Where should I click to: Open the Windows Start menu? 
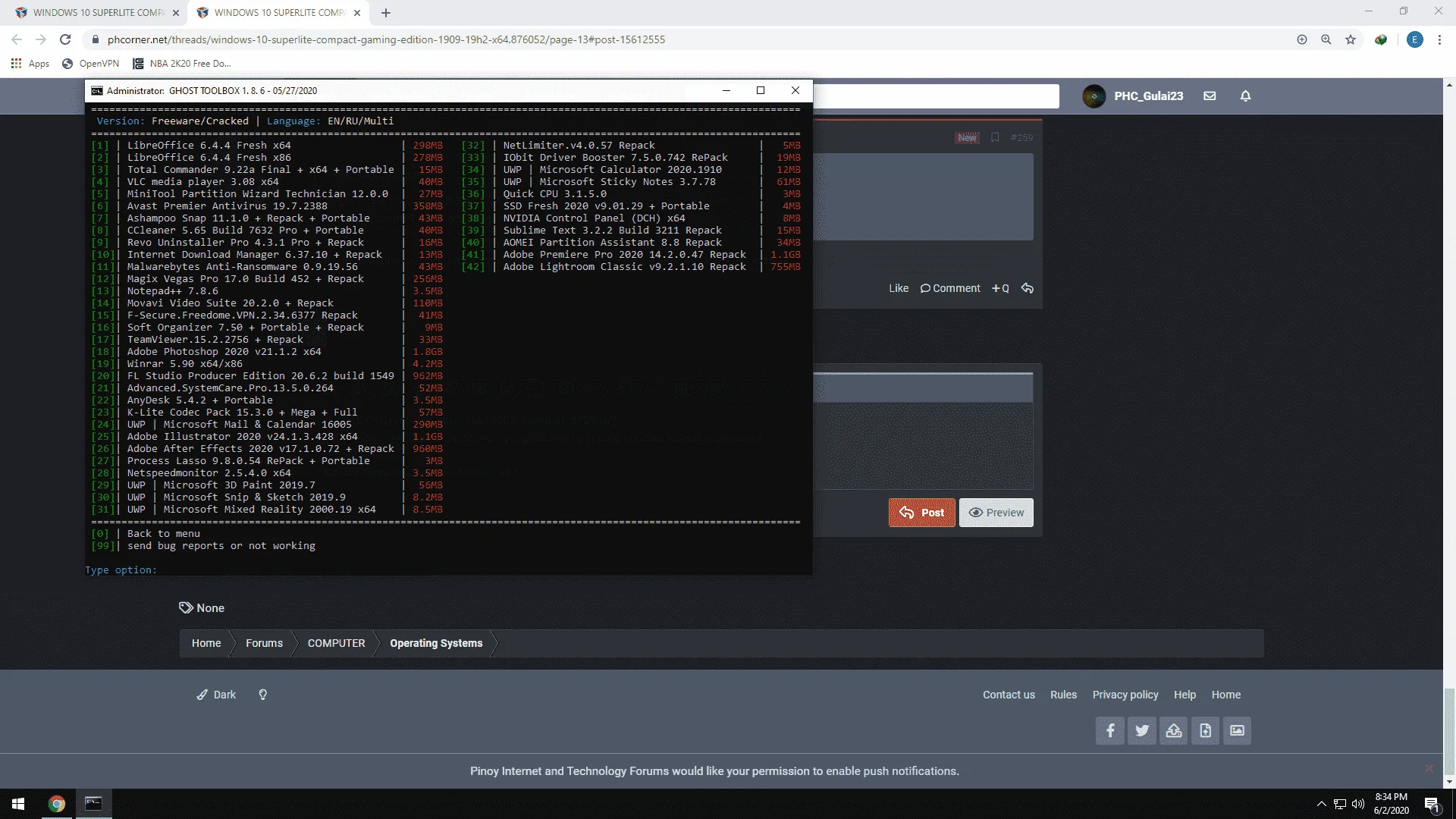point(18,804)
